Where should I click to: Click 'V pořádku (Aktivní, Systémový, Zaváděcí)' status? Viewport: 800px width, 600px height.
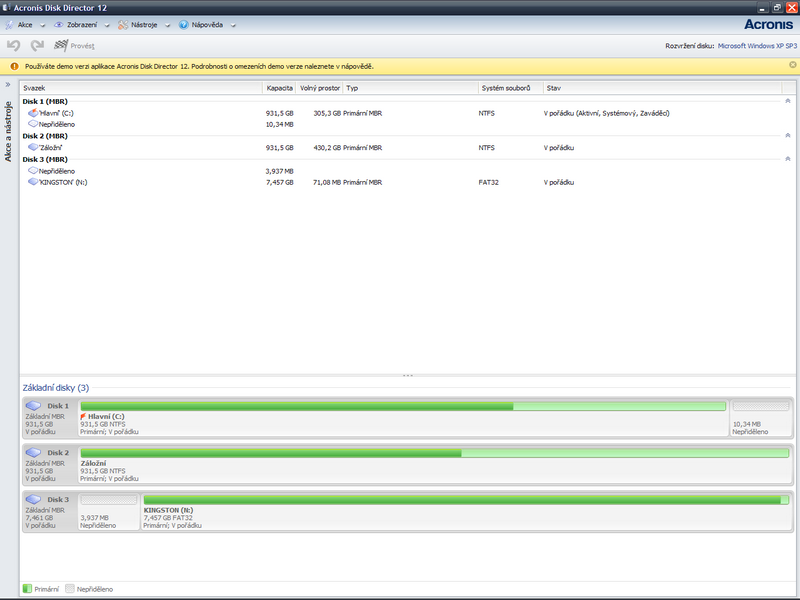tap(607, 113)
